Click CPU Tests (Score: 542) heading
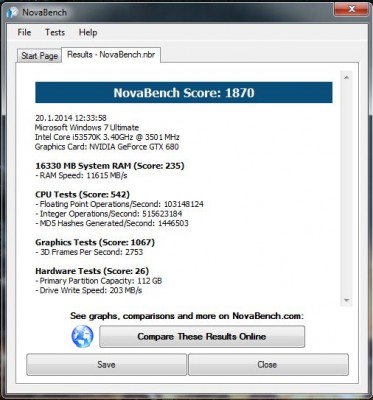 tap(82, 195)
